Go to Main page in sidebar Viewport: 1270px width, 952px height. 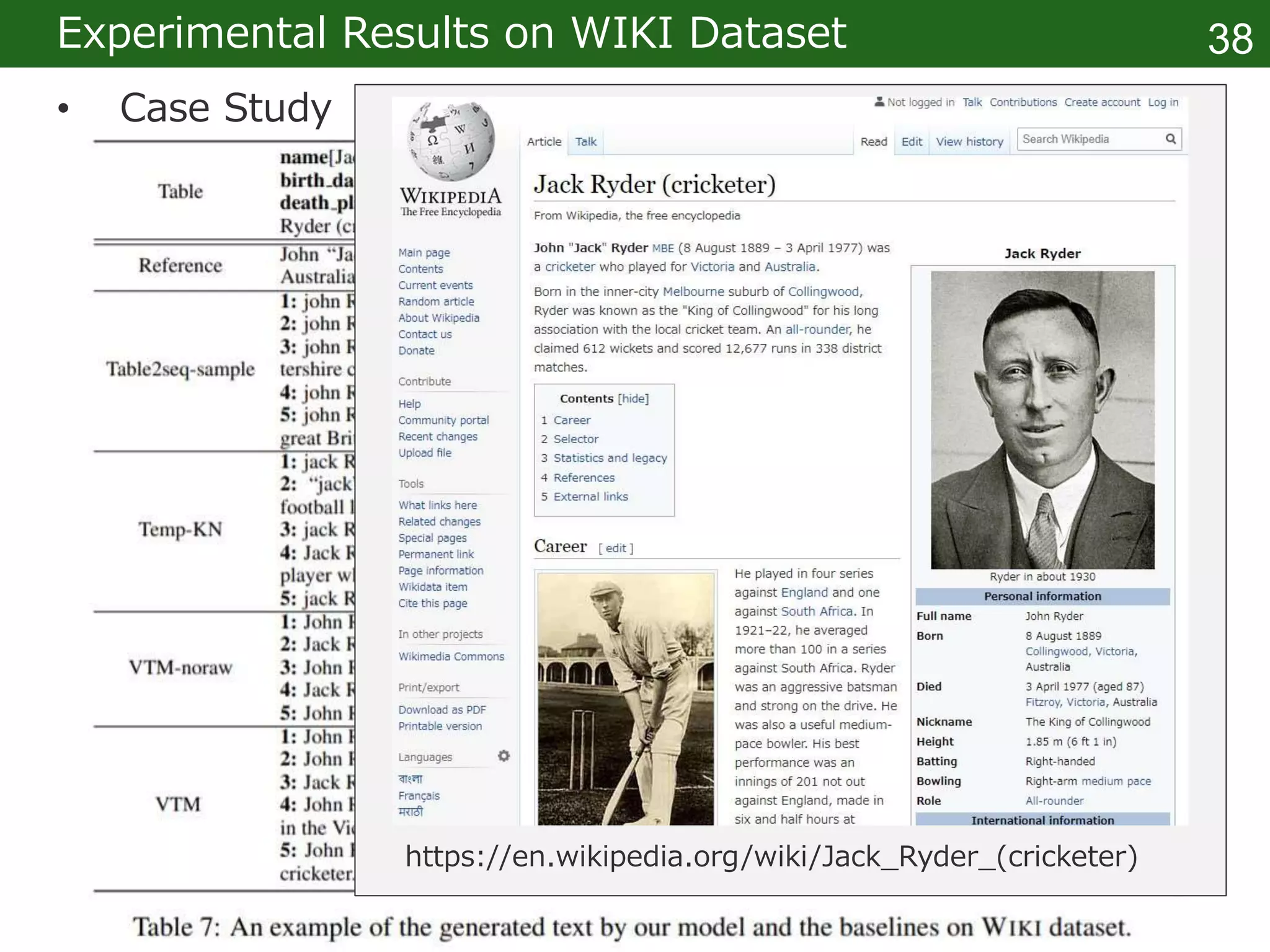[424, 253]
